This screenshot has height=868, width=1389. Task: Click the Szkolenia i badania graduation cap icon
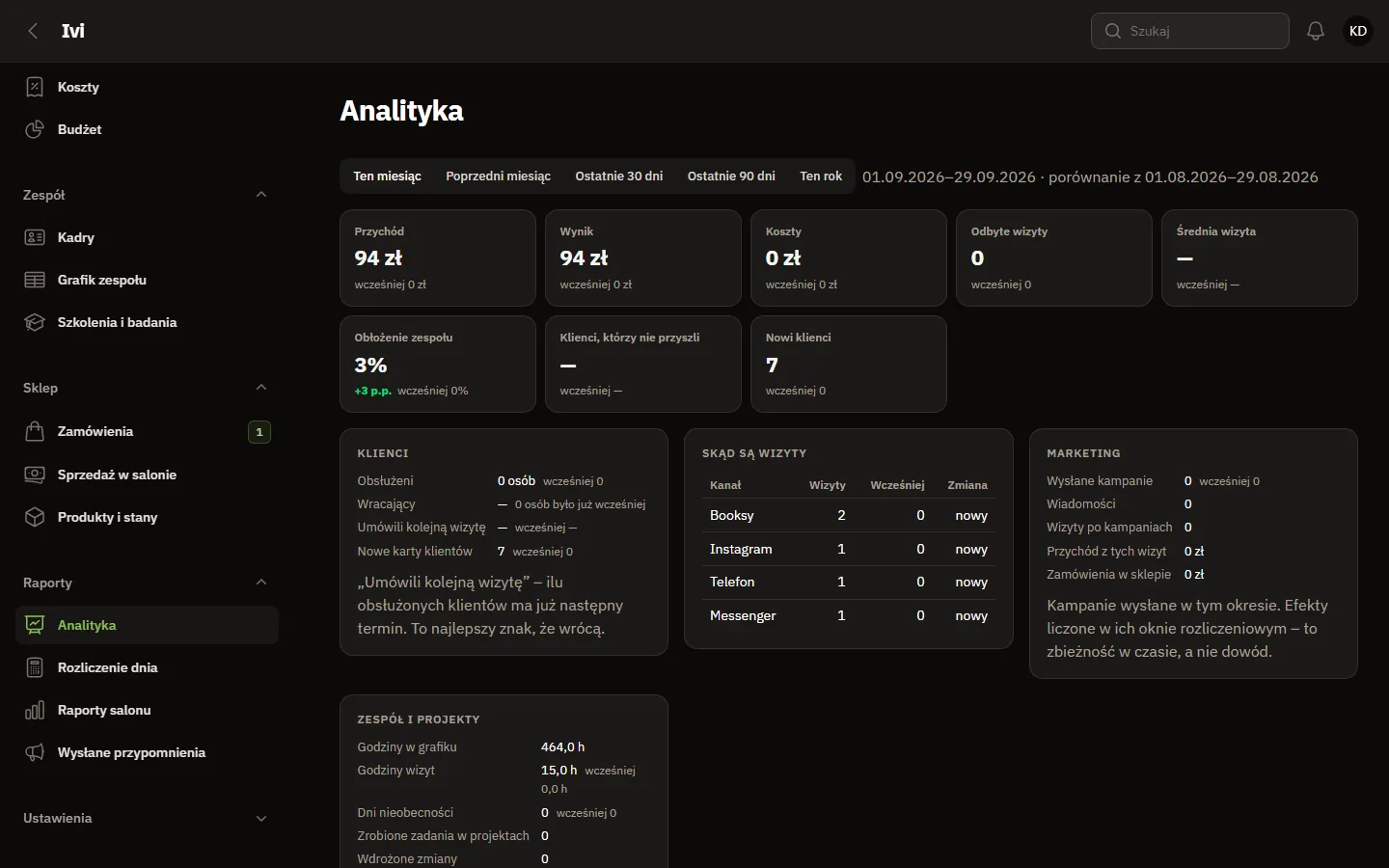coord(35,322)
